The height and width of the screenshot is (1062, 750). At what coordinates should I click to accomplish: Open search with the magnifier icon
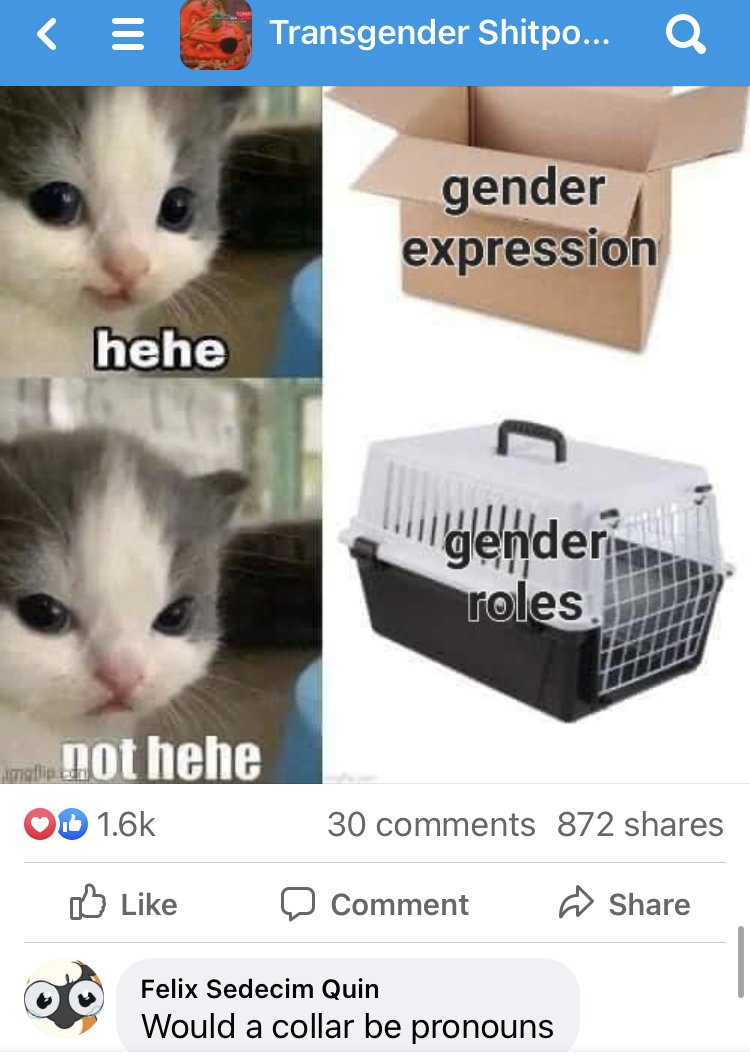pos(686,34)
